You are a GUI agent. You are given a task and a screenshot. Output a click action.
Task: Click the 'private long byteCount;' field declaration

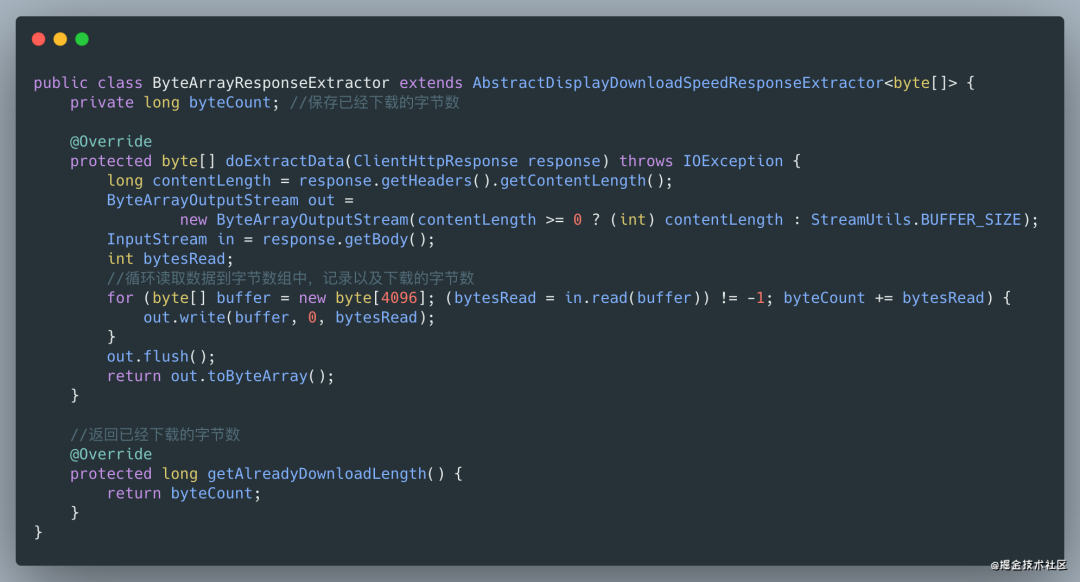[x=174, y=103]
